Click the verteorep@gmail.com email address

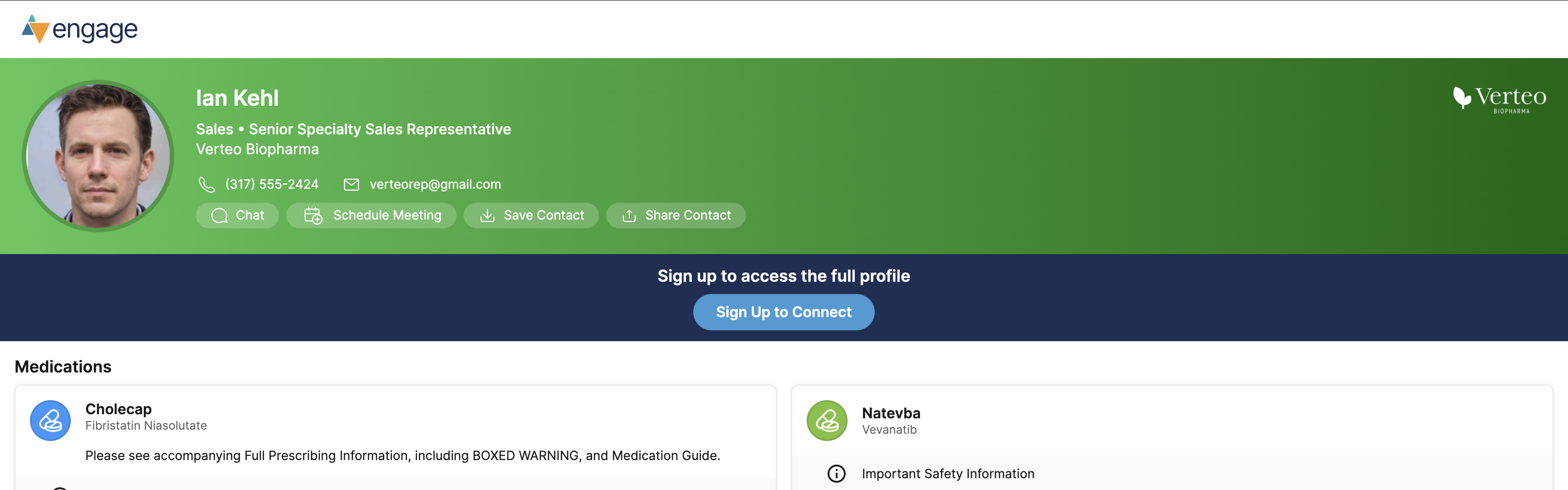435,185
